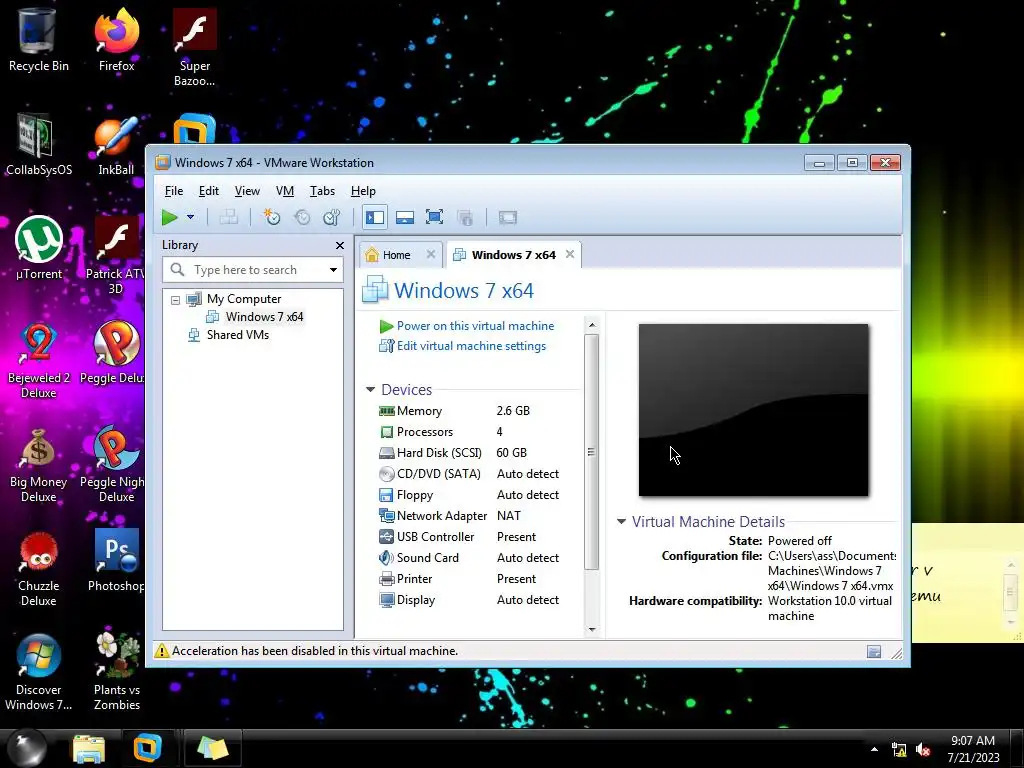This screenshot has height=768, width=1024.
Task: Open Windows Explorer from the taskbar
Action: tap(89, 748)
